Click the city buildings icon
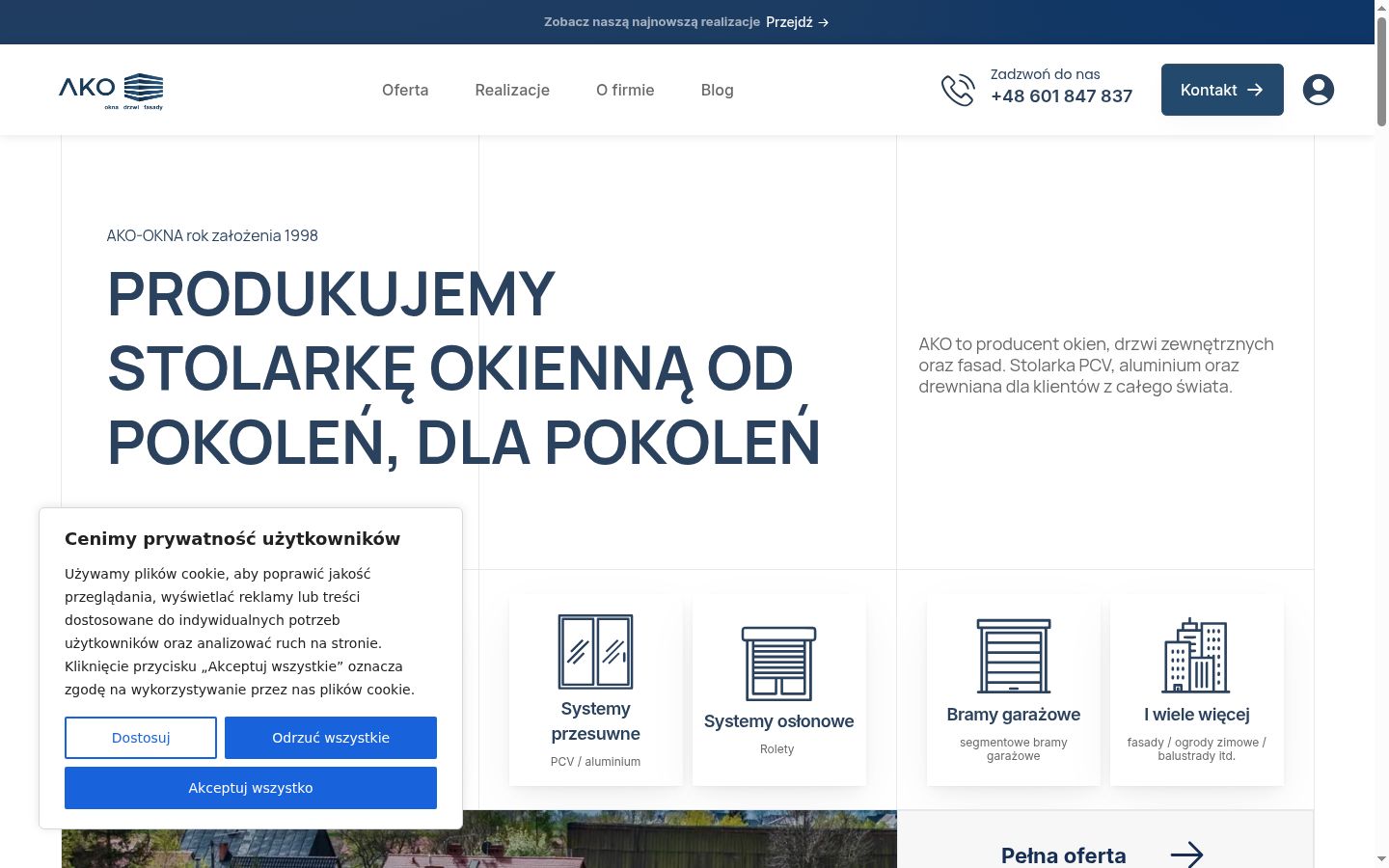 point(1196,656)
